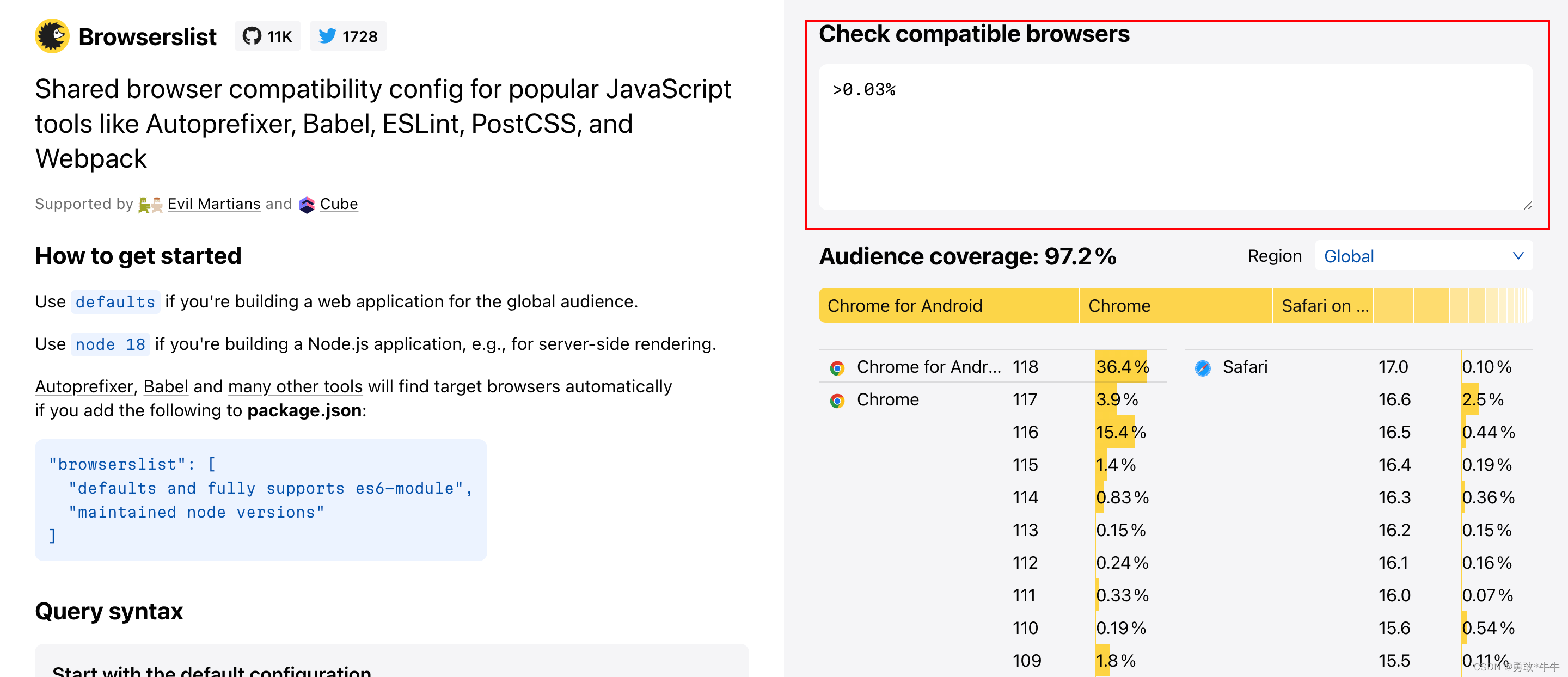The image size is (1568, 677).
Task: Select the Chrome coverage bar segment
Action: (1175, 305)
